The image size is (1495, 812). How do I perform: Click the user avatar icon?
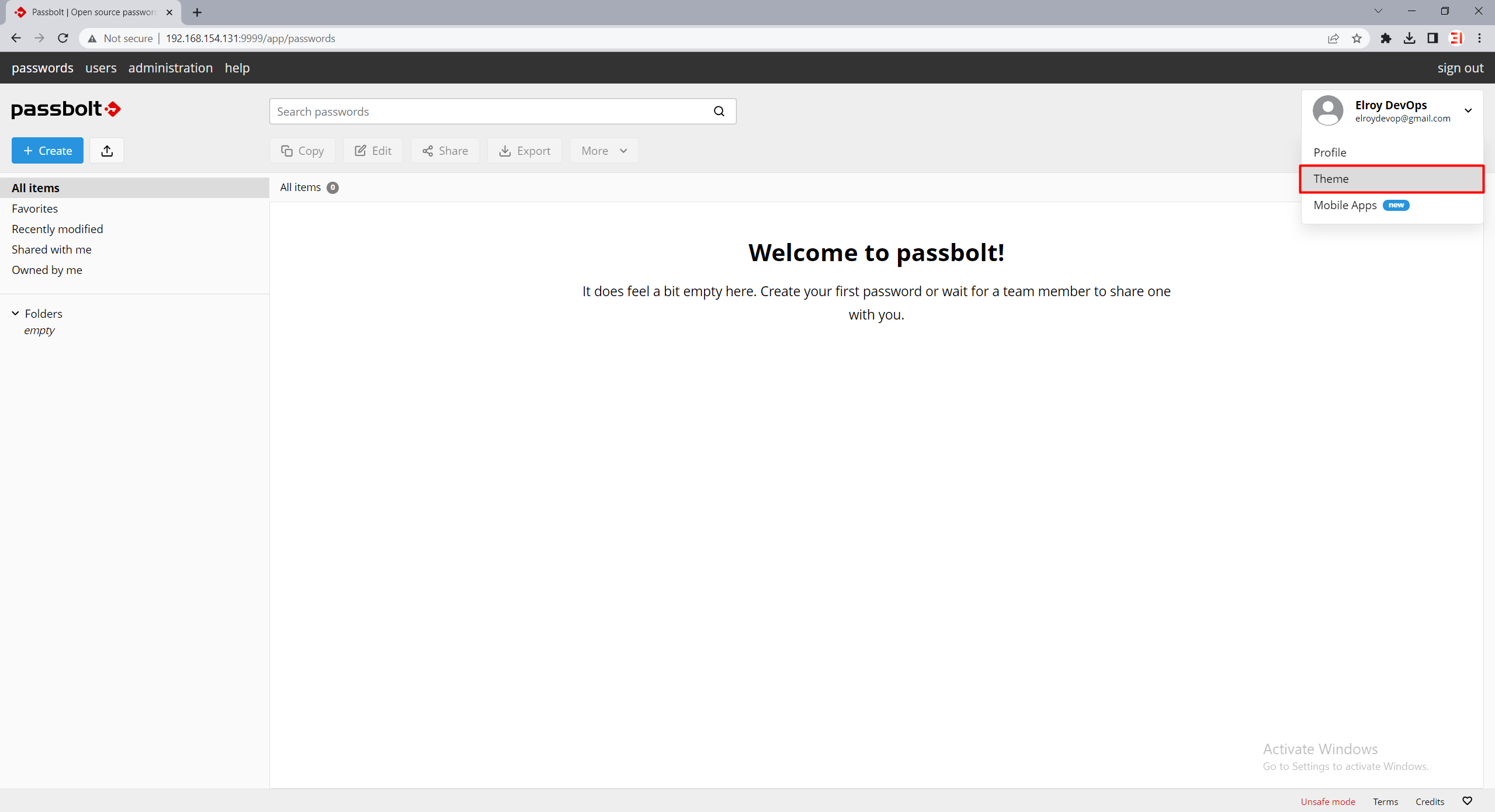click(x=1328, y=110)
